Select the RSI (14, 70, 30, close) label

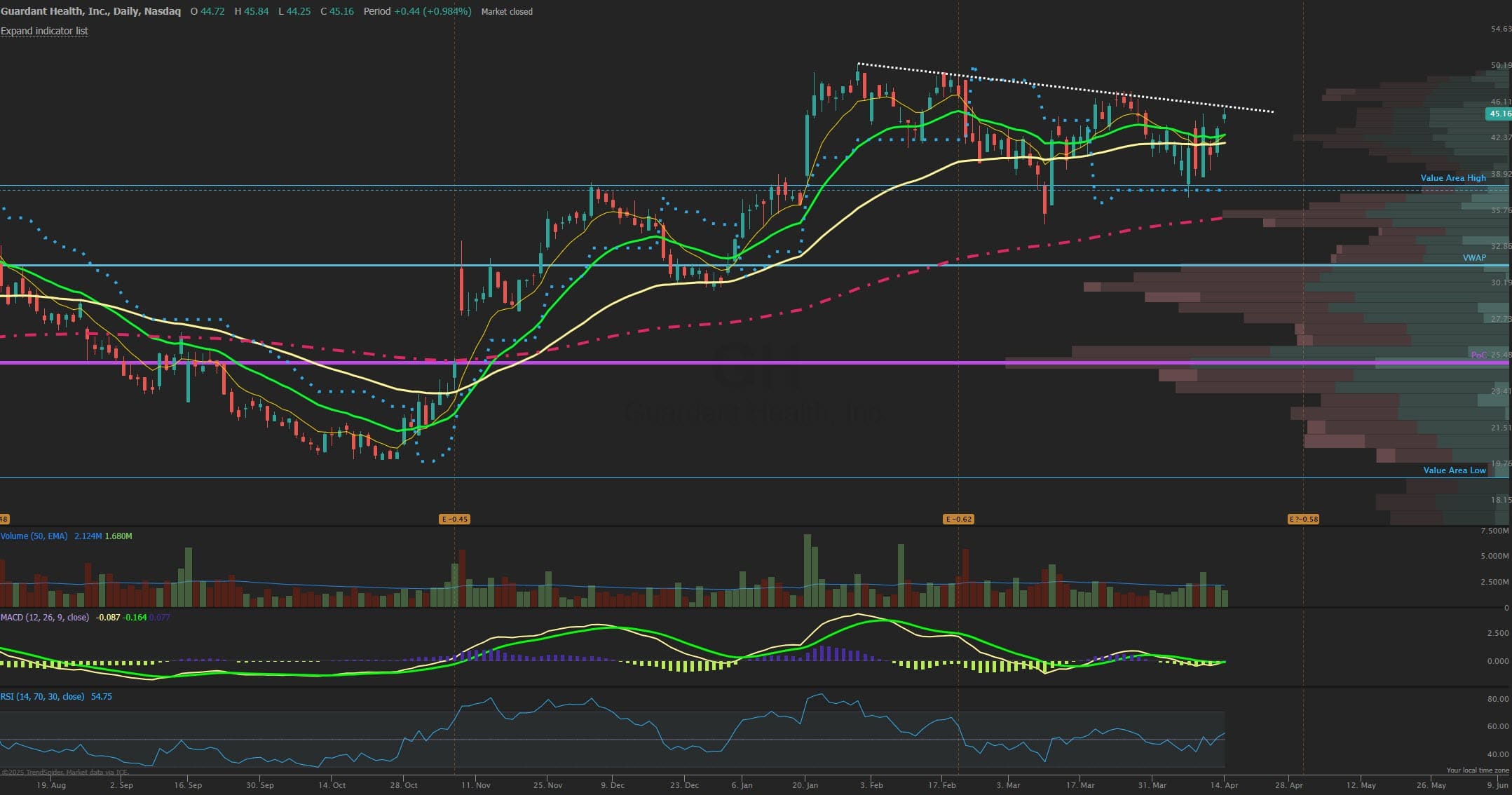point(42,696)
